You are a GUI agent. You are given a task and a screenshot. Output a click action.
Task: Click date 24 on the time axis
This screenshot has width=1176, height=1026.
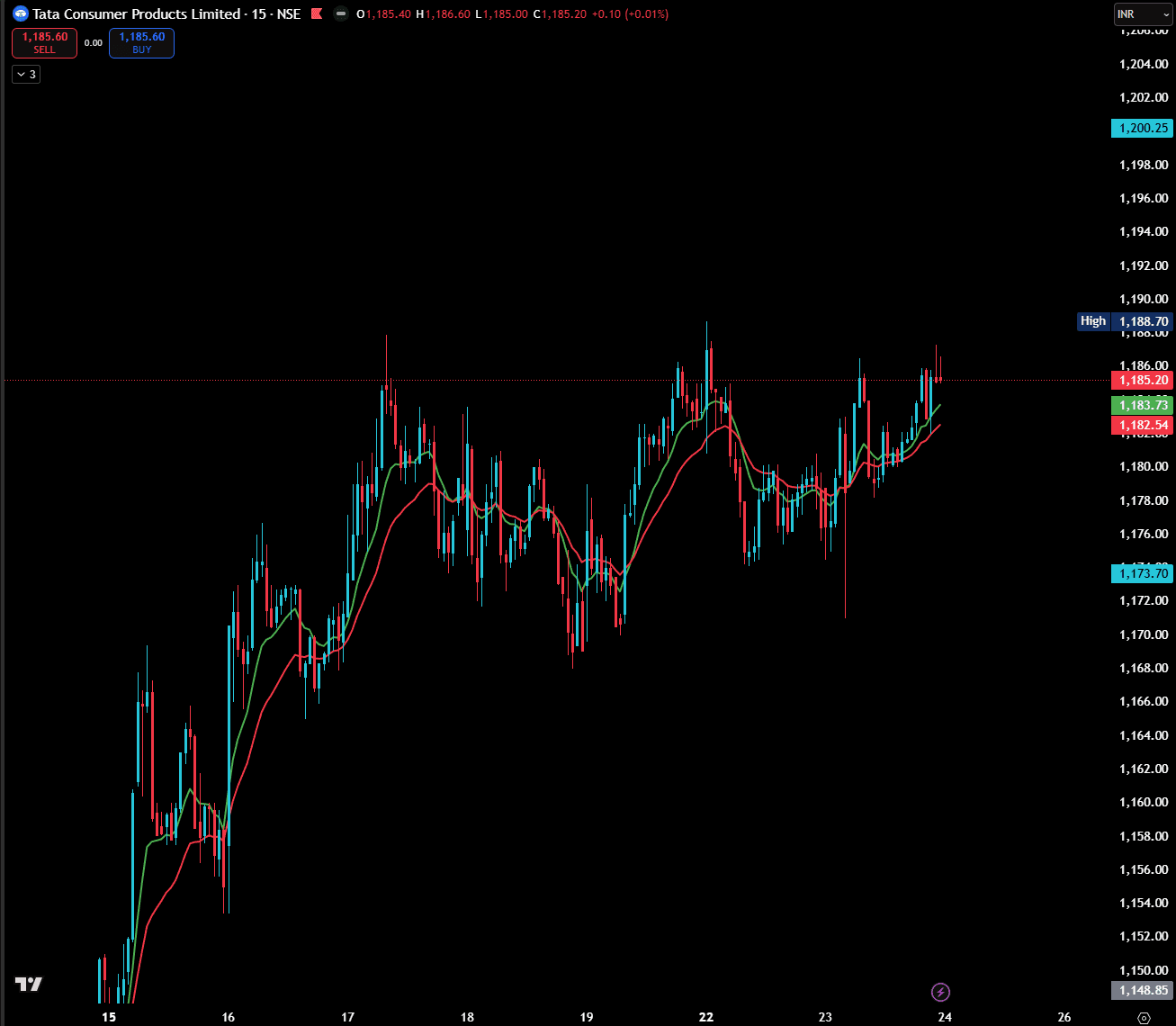click(945, 1017)
